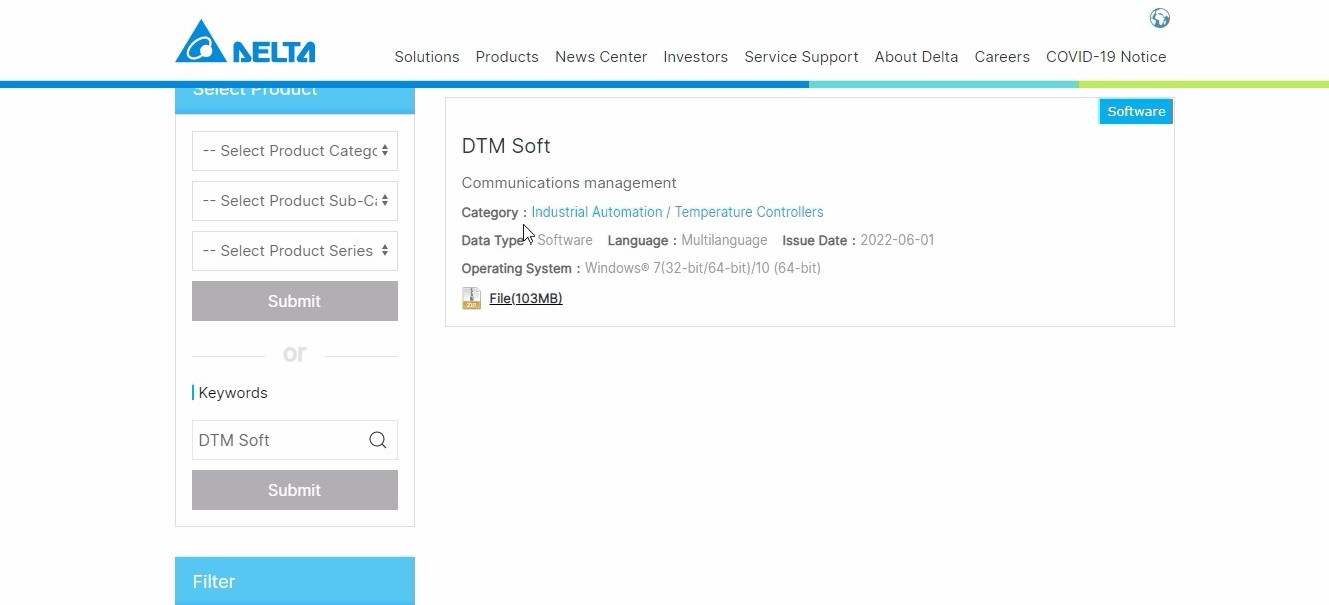Screen dimensions: 1329x605
Task: Click Submit under the product dropdowns
Action: 295,301
